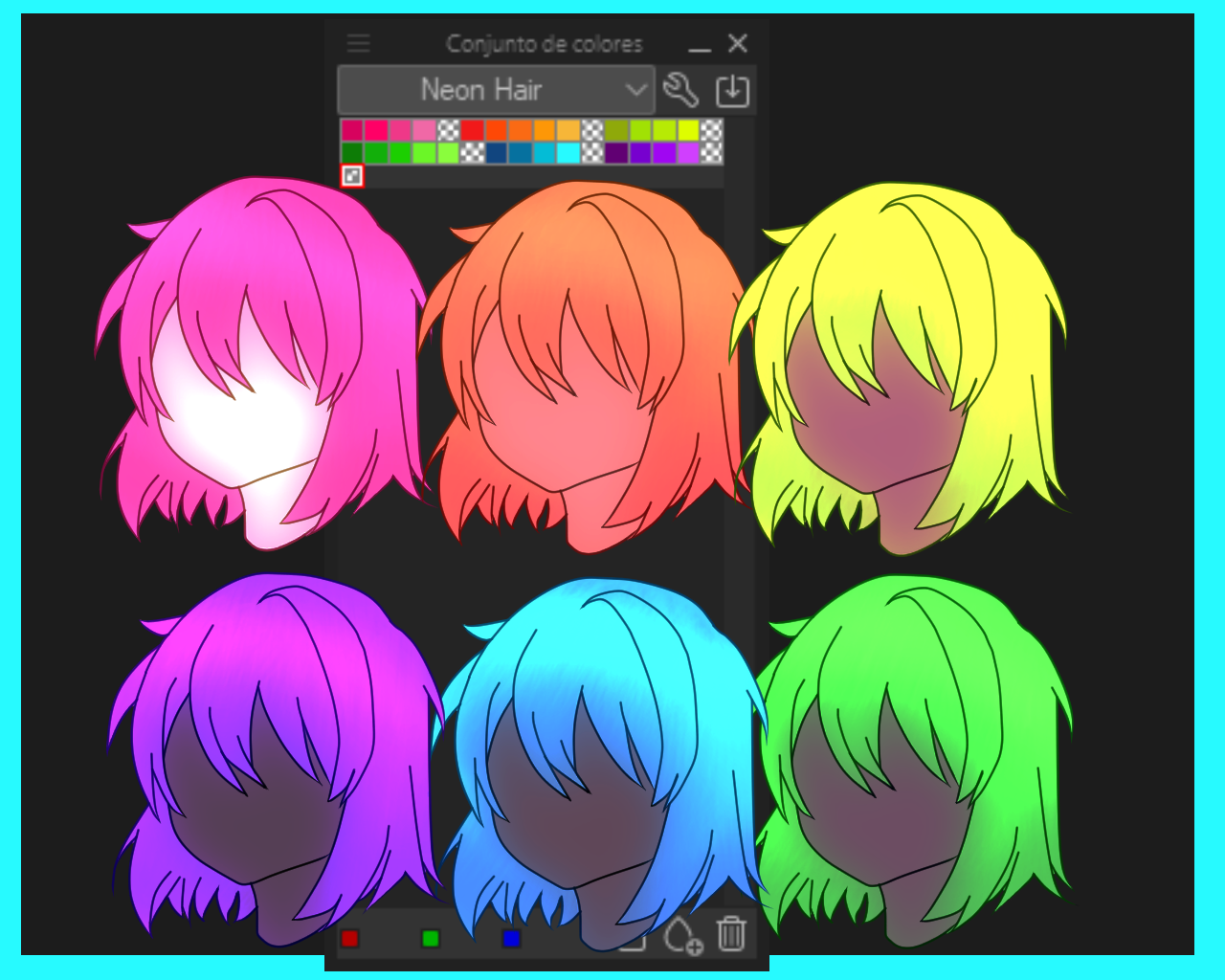Screen dimensions: 1225x980
Task: Click the import color set download icon
Action: [x=732, y=90]
